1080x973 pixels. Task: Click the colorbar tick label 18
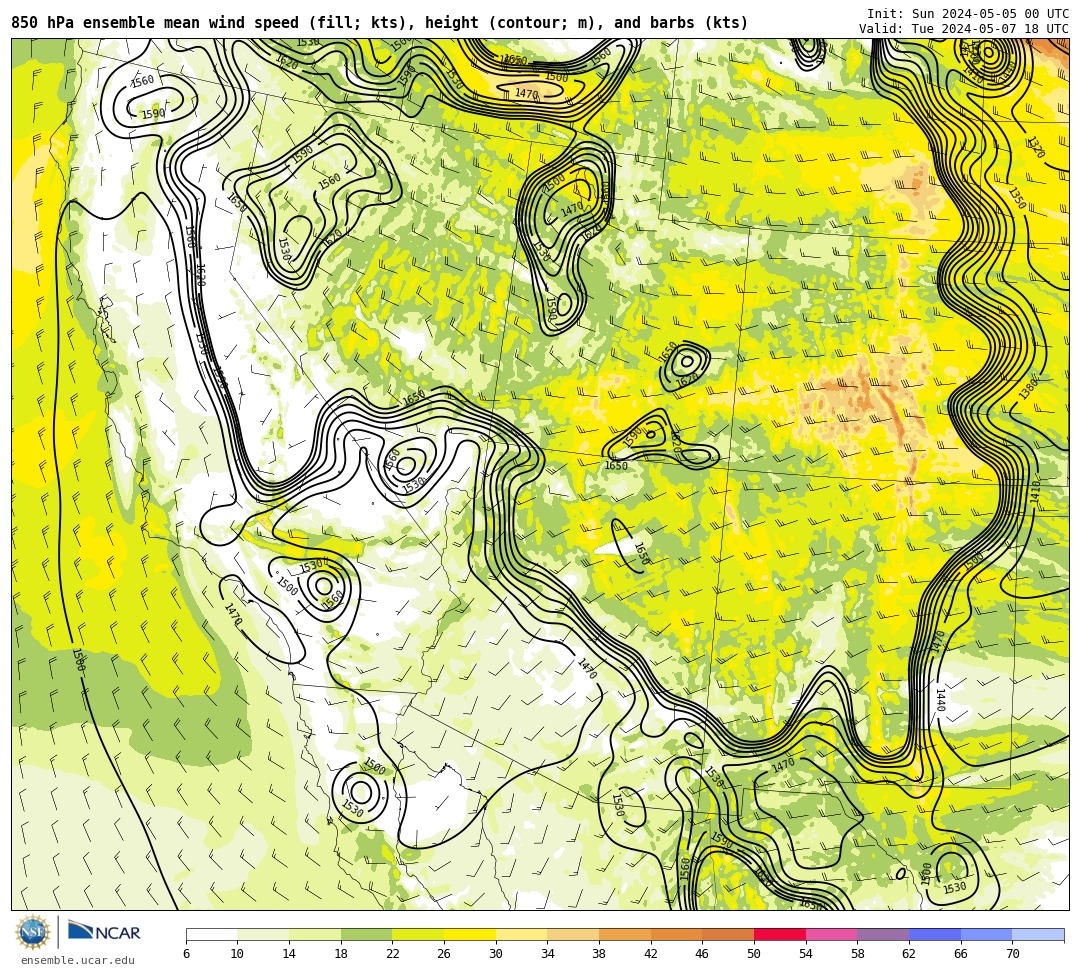(x=341, y=954)
